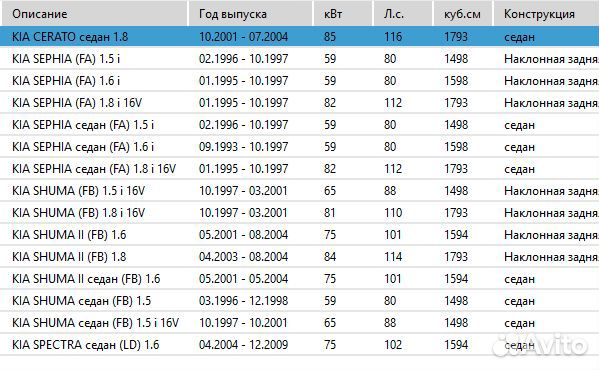Click the 102 horsepower value cell
This screenshot has height=370, width=599.
[x=393, y=345]
